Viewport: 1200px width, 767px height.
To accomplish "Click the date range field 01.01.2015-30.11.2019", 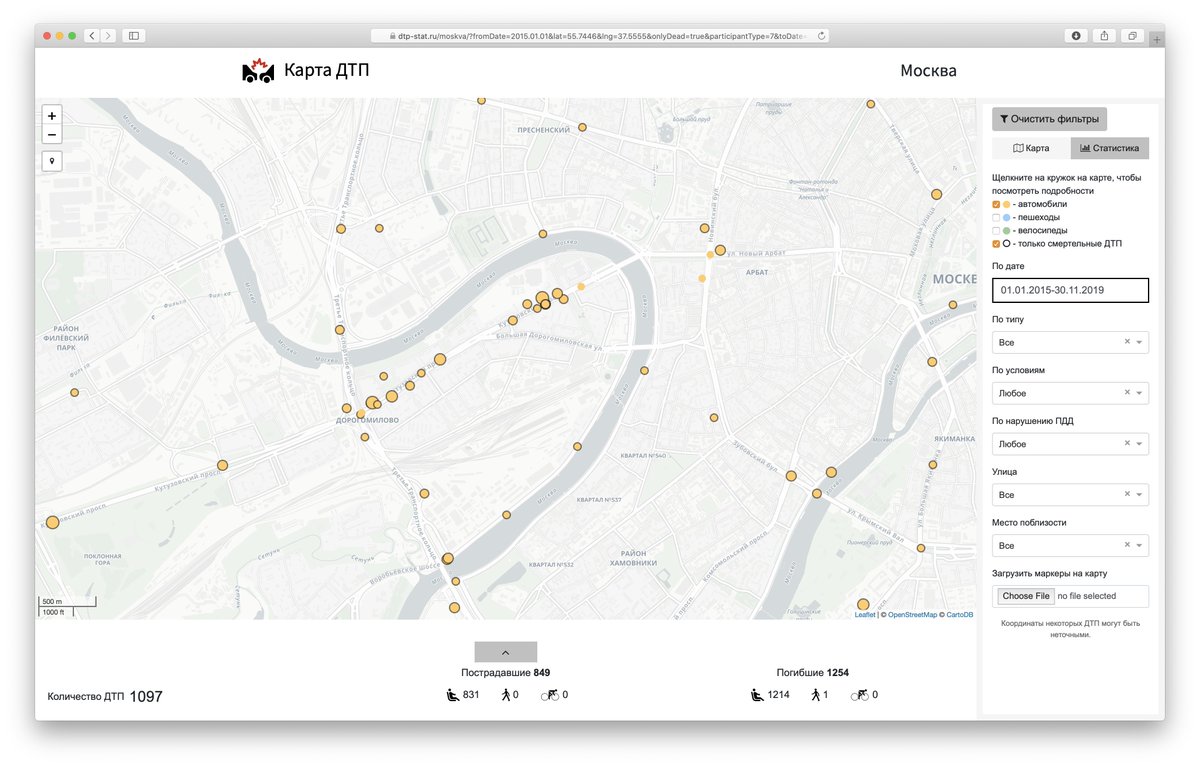I will click(x=1070, y=290).
